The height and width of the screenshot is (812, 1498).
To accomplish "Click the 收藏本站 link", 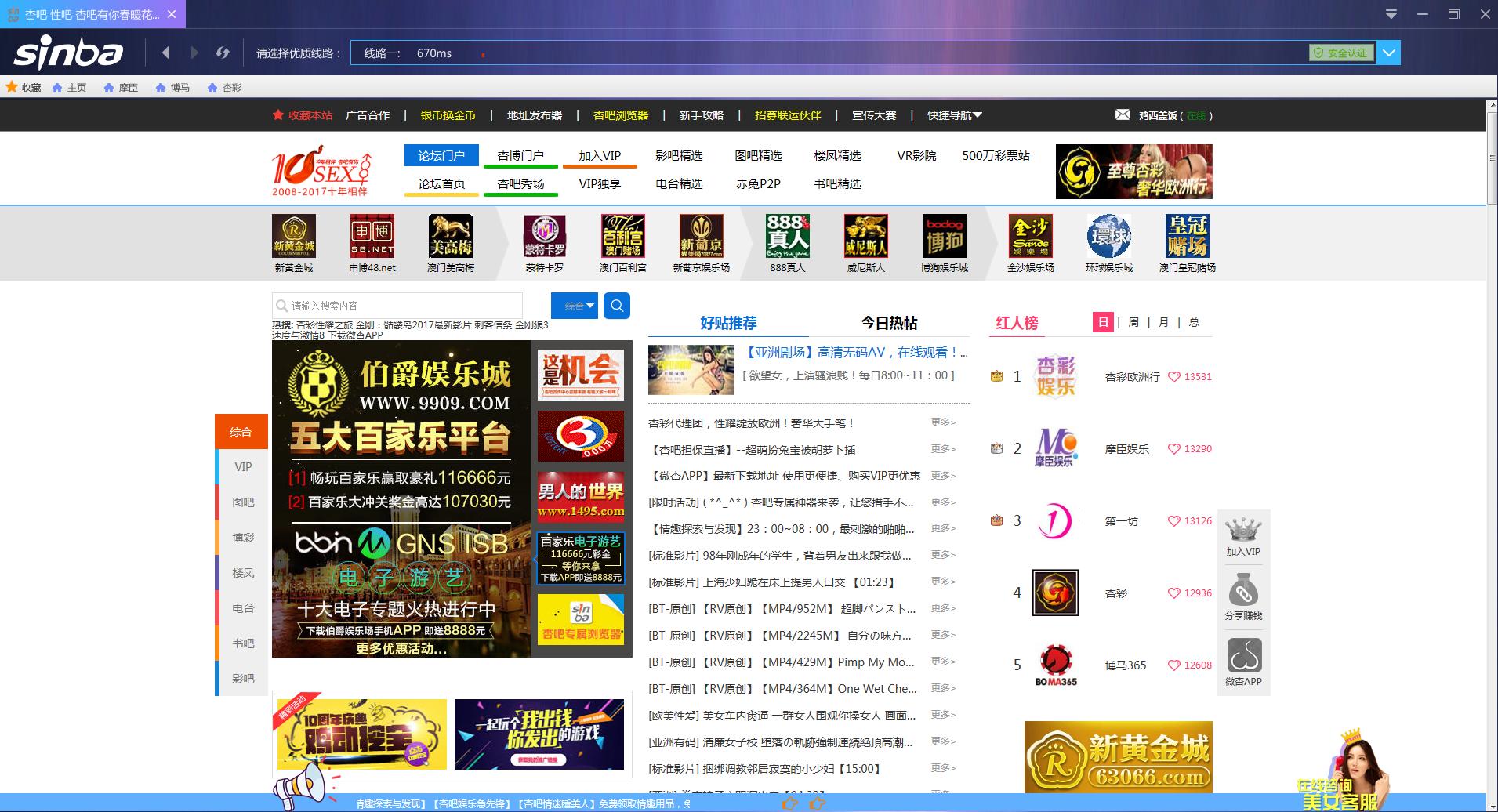I will (x=303, y=115).
